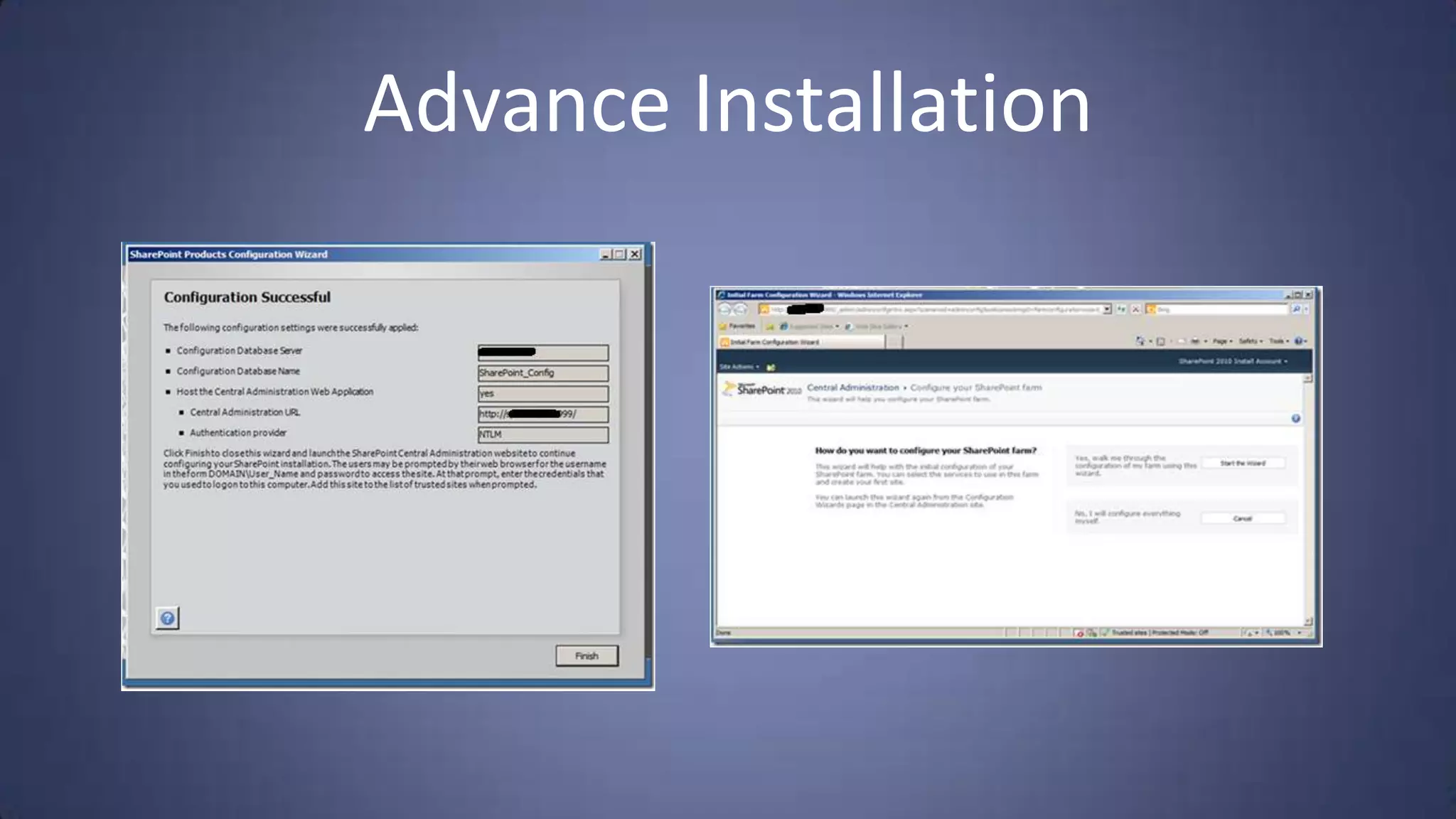
Task: Click the Home icon in IE command bar
Action: [1141, 341]
